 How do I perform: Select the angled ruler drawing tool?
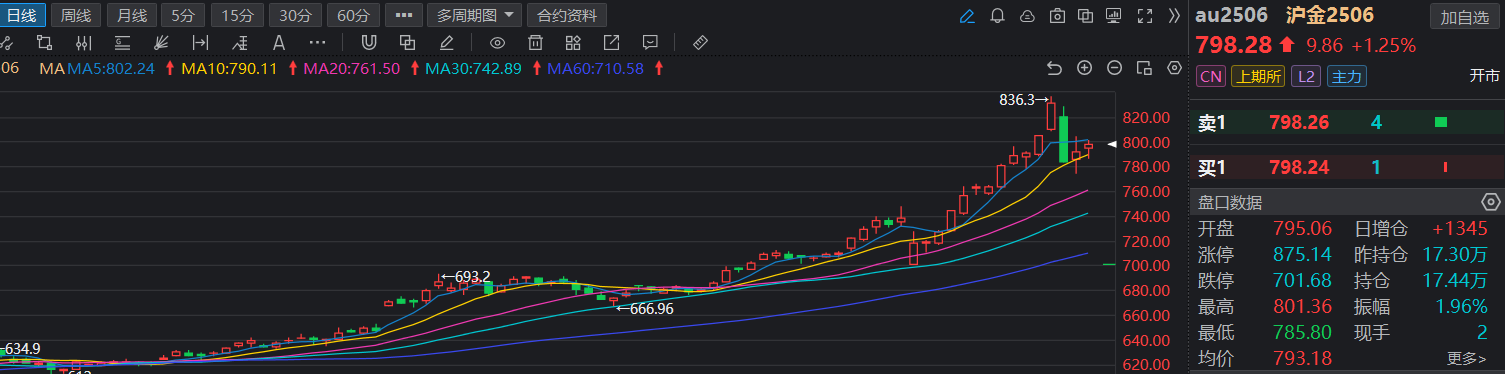(239, 42)
